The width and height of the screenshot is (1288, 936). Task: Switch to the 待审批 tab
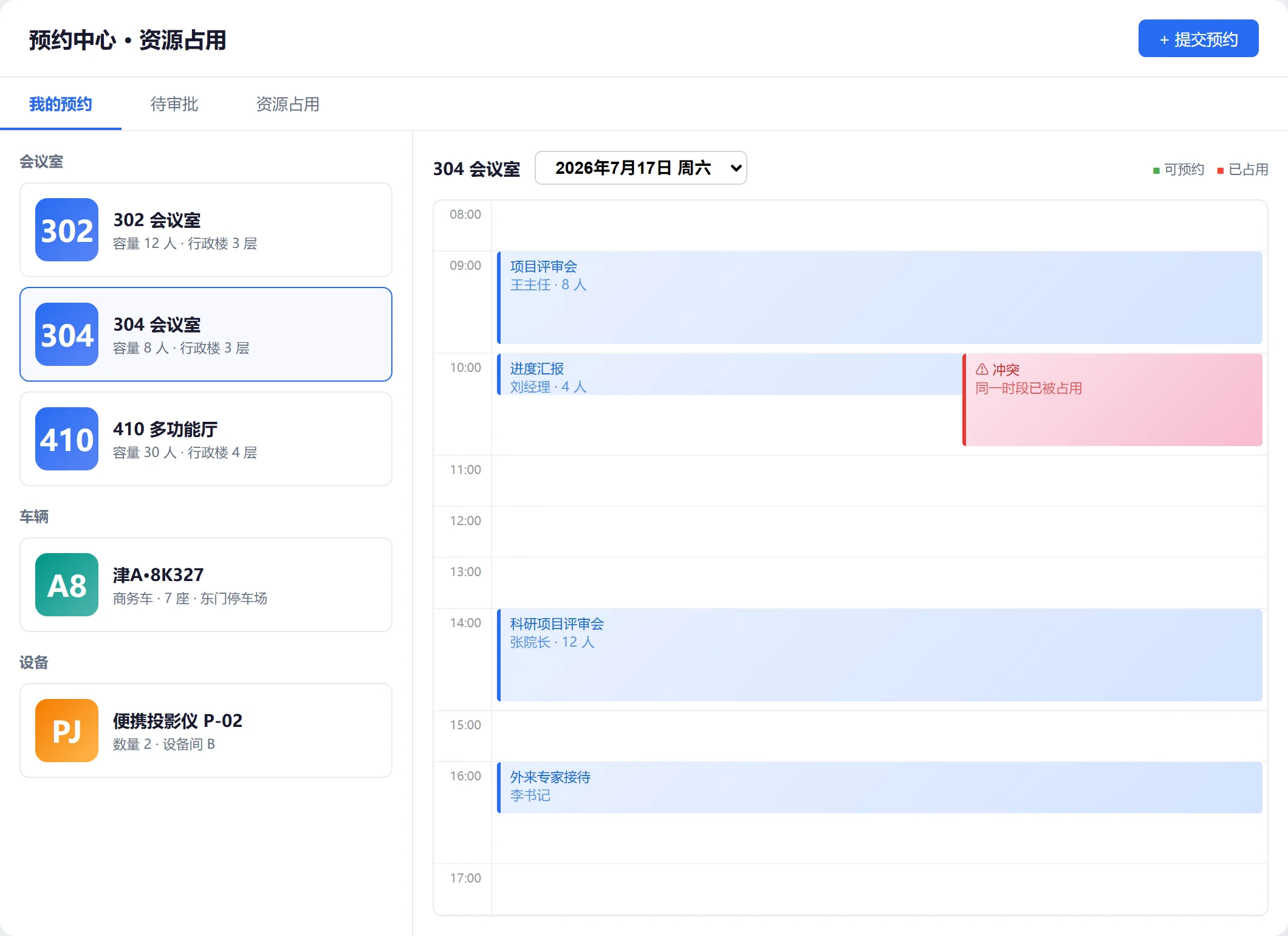tap(174, 104)
